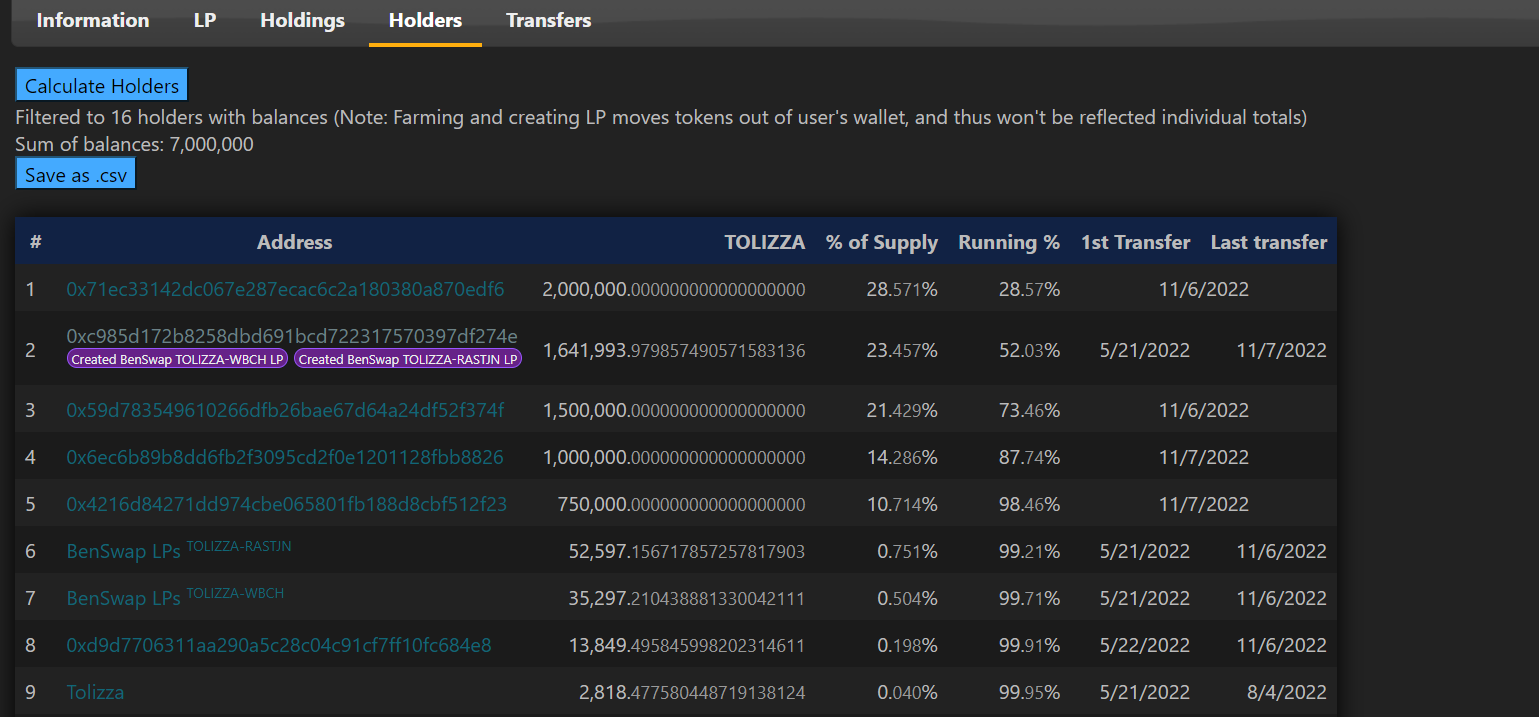Click the 28.571% supply value
1539x717 pixels.
point(902,289)
